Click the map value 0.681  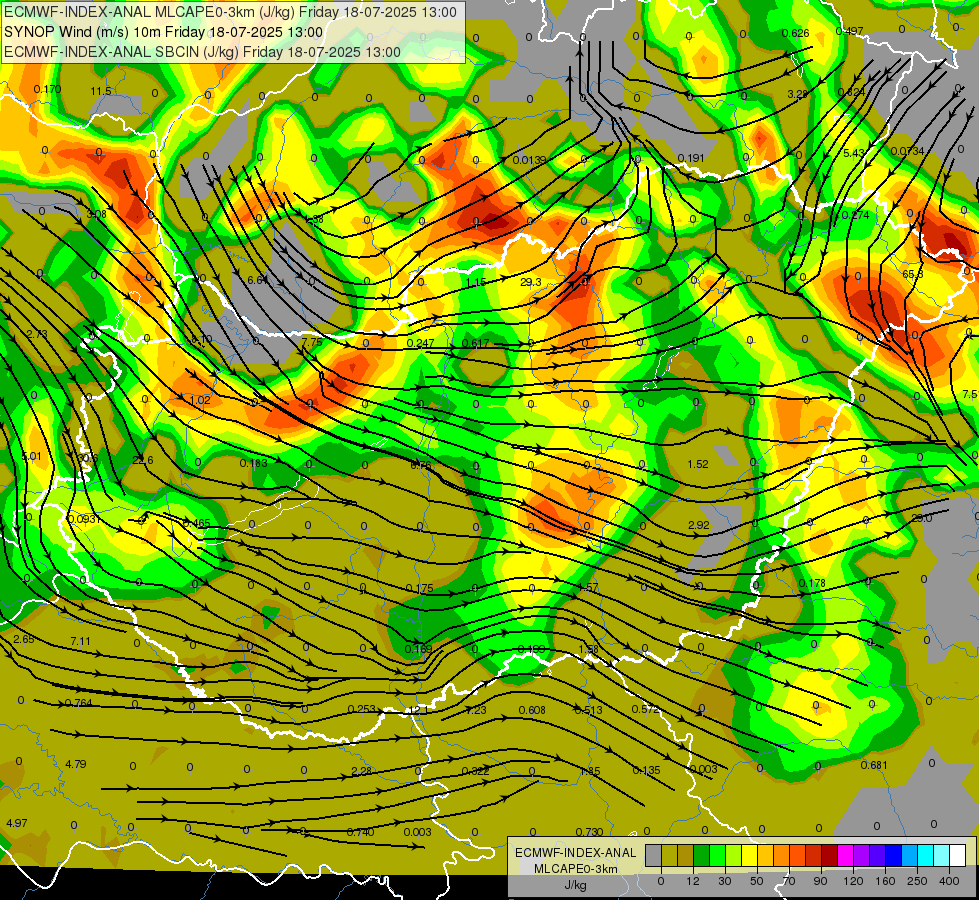point(874,765)
